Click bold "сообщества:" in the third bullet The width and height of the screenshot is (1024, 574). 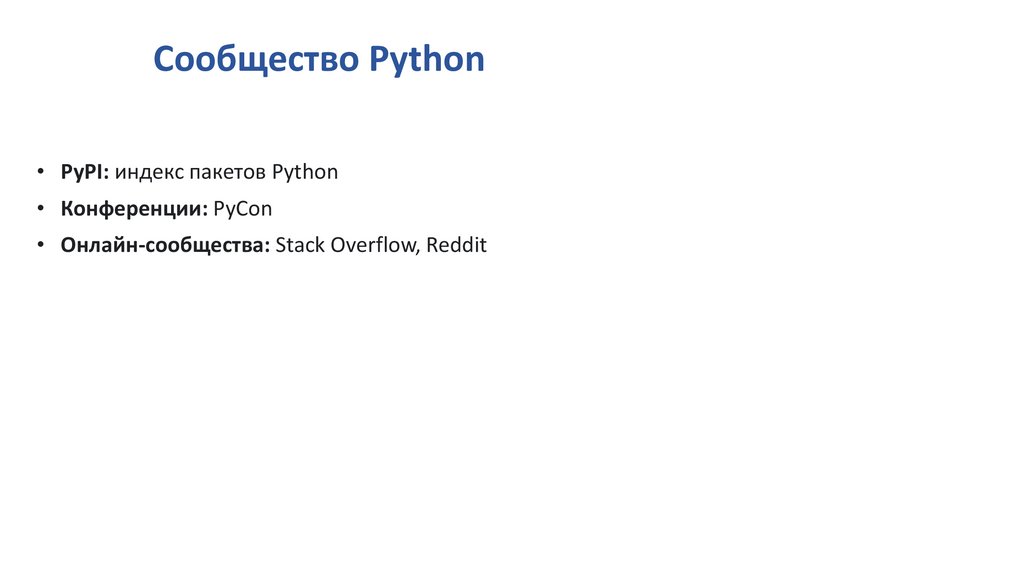pyautogui.click(x=207, y=246)
